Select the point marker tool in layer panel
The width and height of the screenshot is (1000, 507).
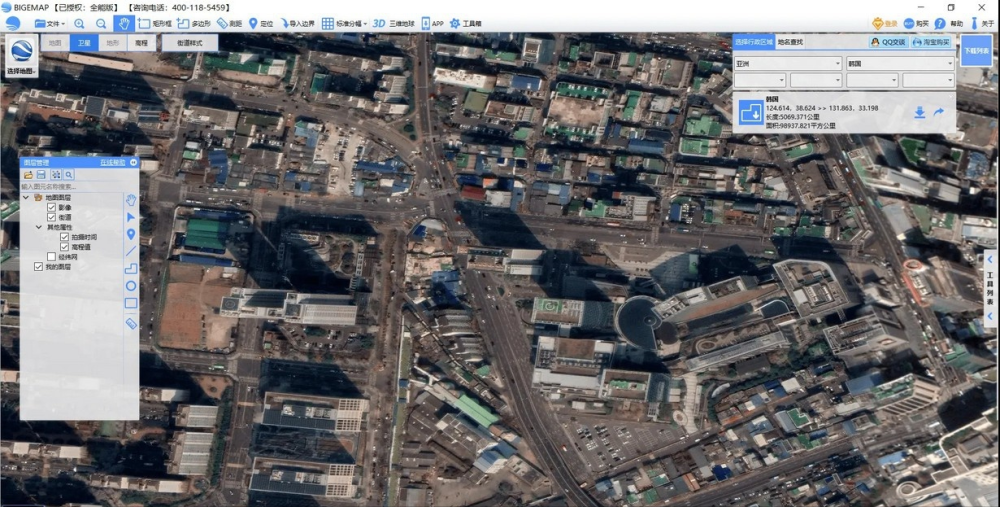[x=131, y=234]
